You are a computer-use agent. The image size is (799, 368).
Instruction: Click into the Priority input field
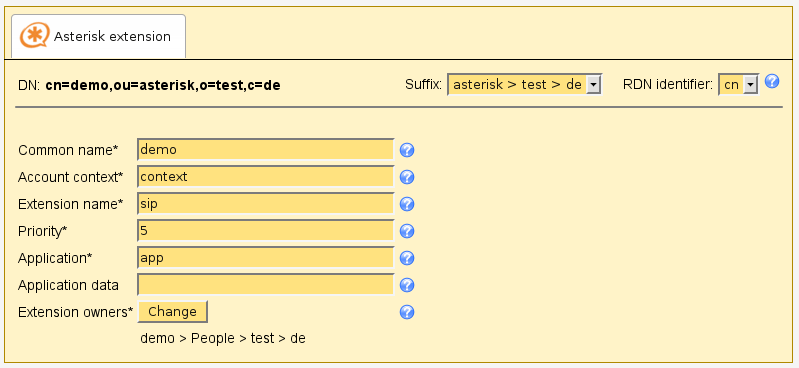point(265,230)
